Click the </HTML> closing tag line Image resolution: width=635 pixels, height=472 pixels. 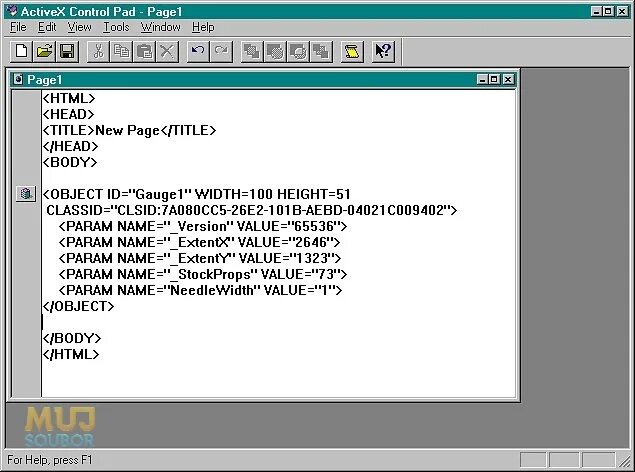[x=71, y=354]
